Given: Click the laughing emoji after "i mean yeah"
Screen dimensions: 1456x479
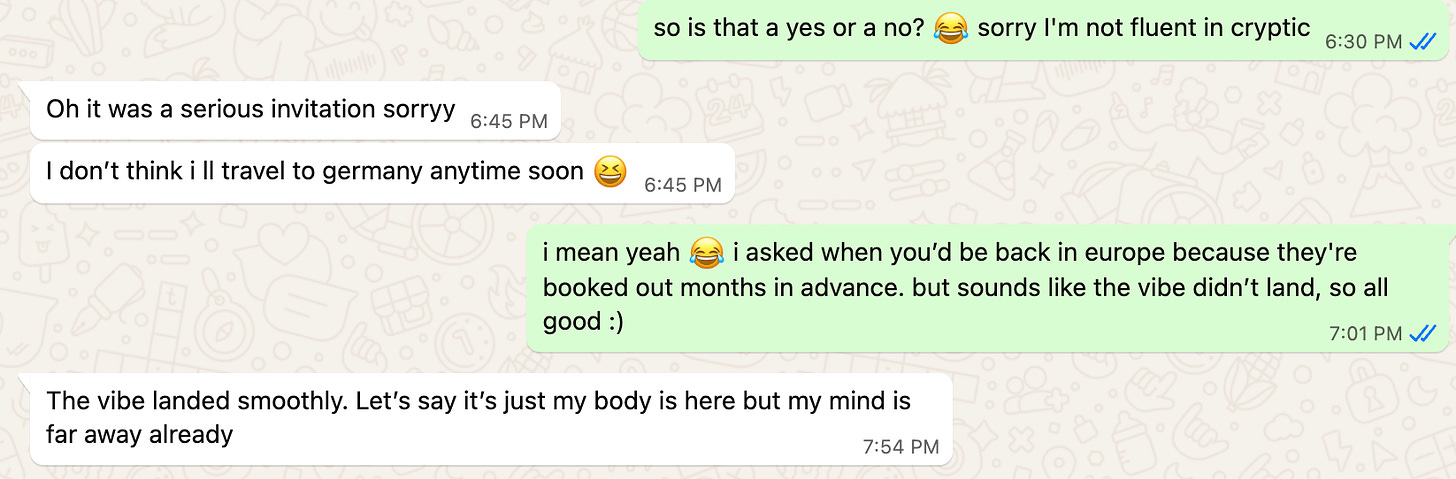Looking at the screenshot, I should point(706,252).
